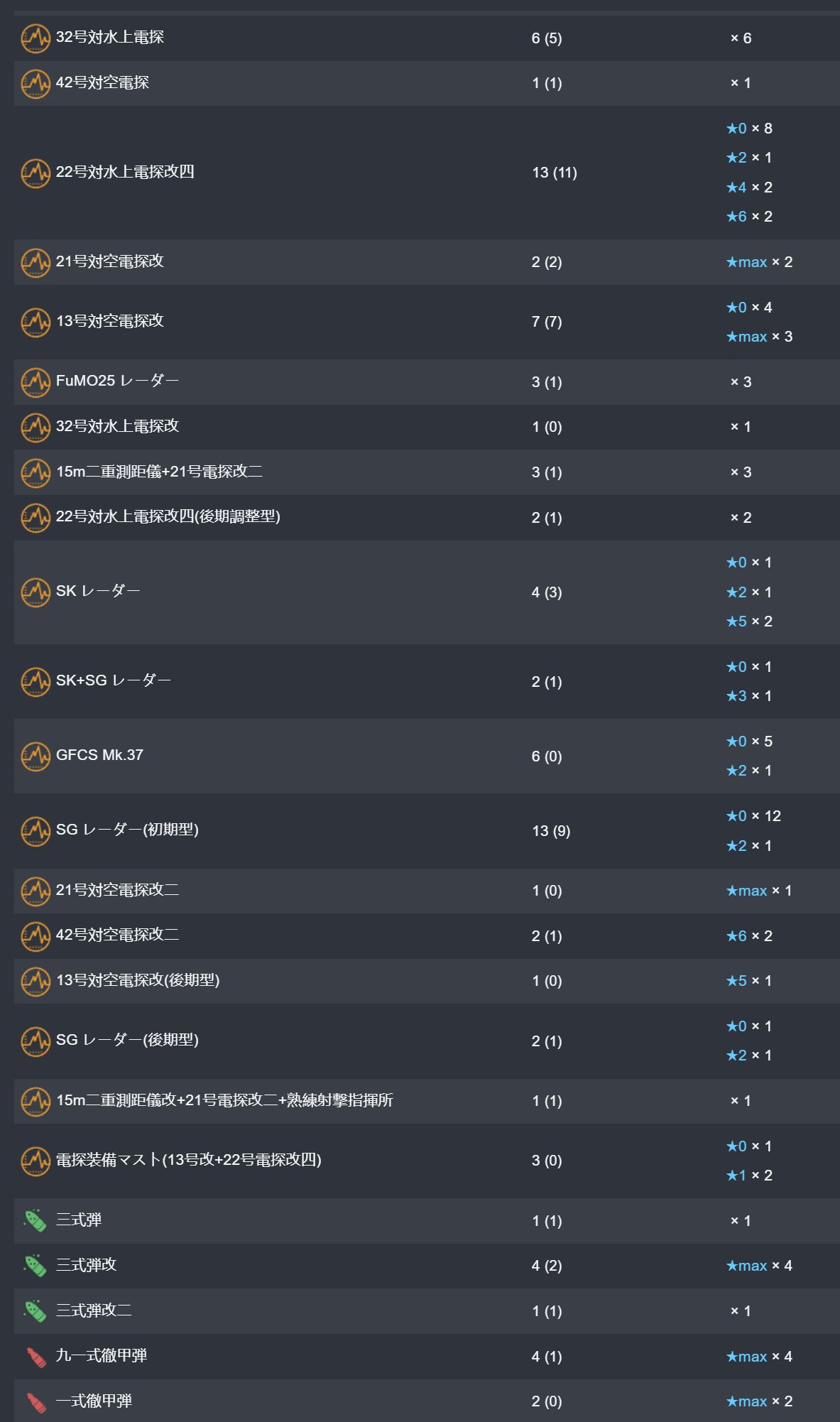The height and width of the screenshot is (1422, 840).
Task: Select the green shell icon for 三式弾改二
Action: [35, 1311]
